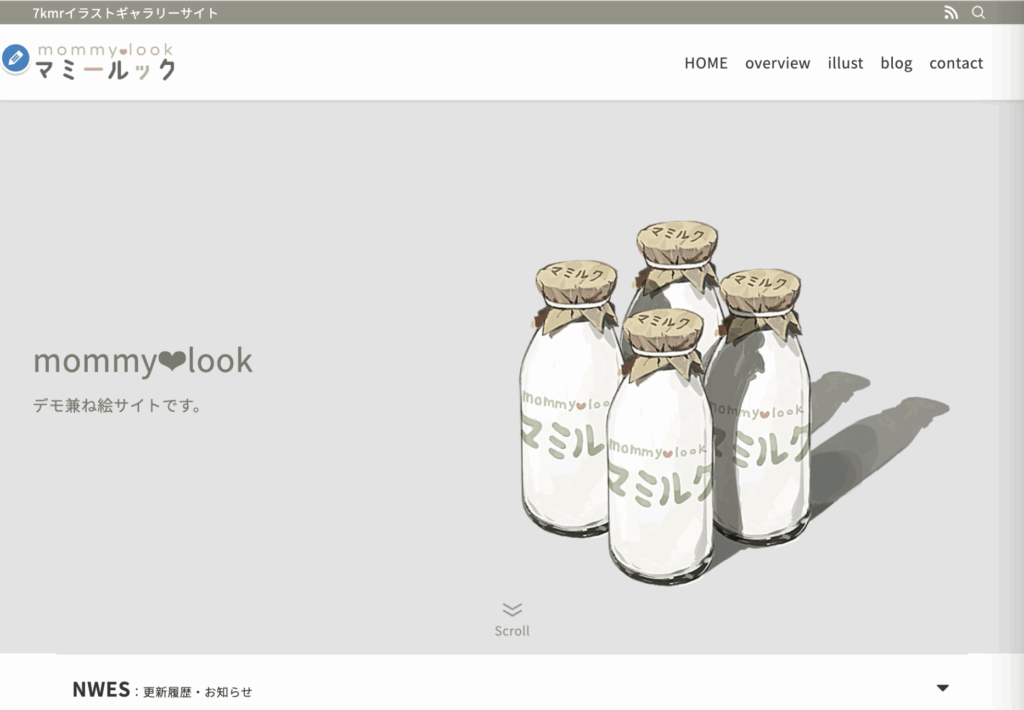Click the Scroll label text

pyautogui.click(x=512, y=631)
